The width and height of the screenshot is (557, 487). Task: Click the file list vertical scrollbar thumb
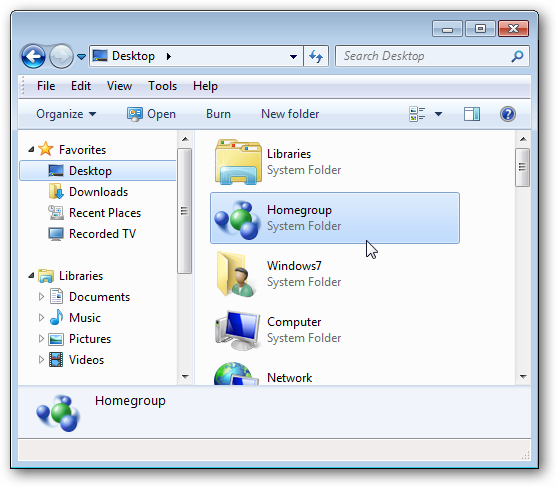click(x=522, y=167)
